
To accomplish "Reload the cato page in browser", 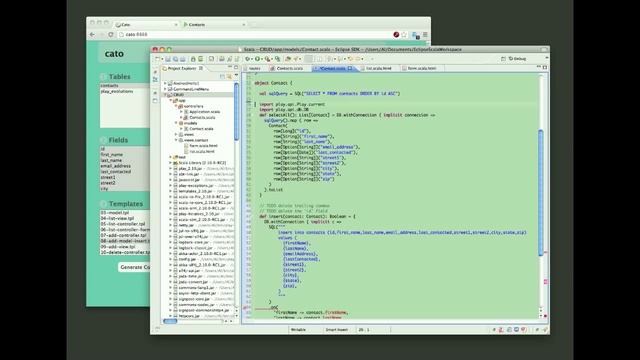I will pos(111,35).
